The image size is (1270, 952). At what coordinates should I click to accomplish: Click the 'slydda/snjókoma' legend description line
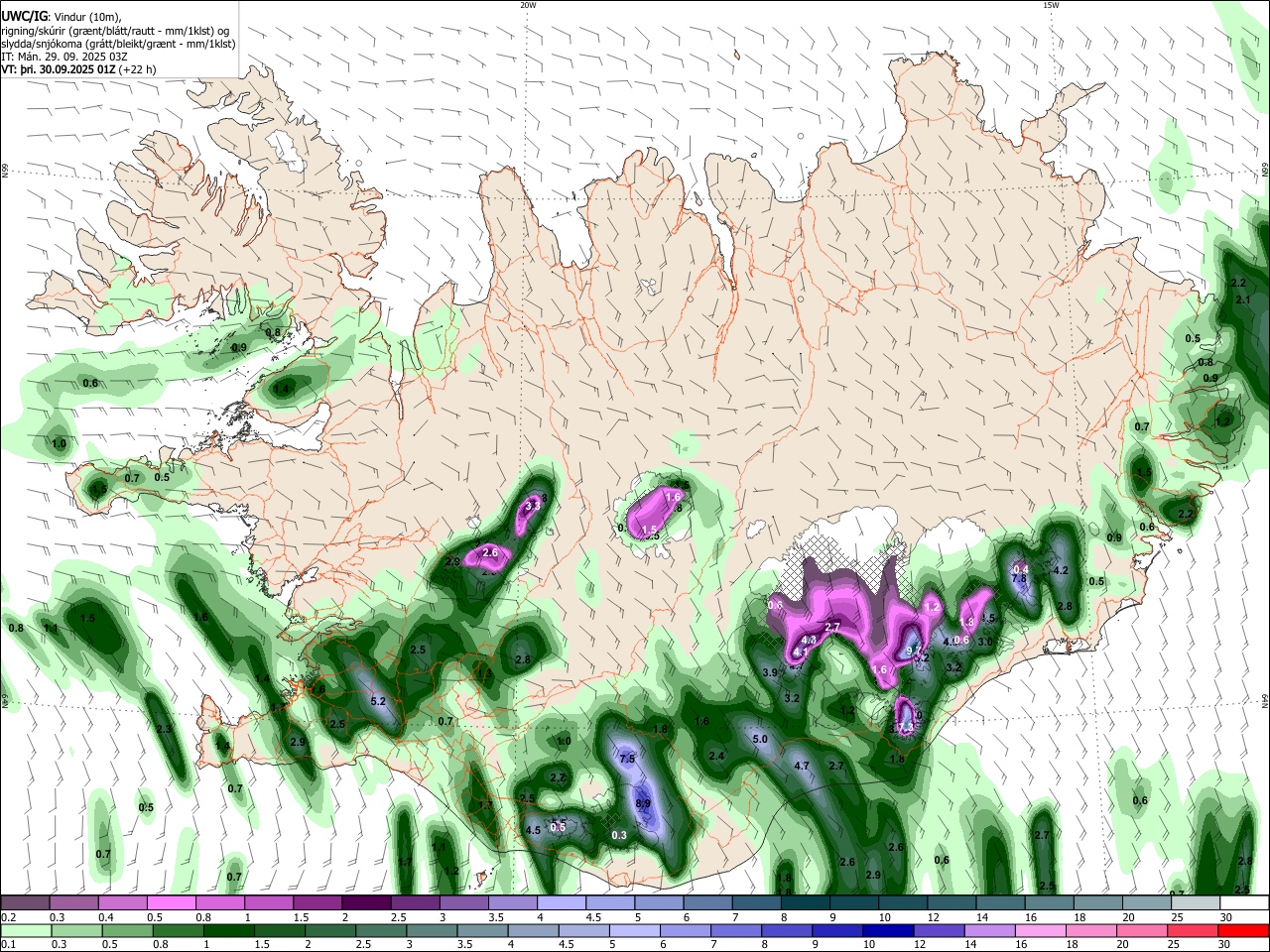pos(118,44)
